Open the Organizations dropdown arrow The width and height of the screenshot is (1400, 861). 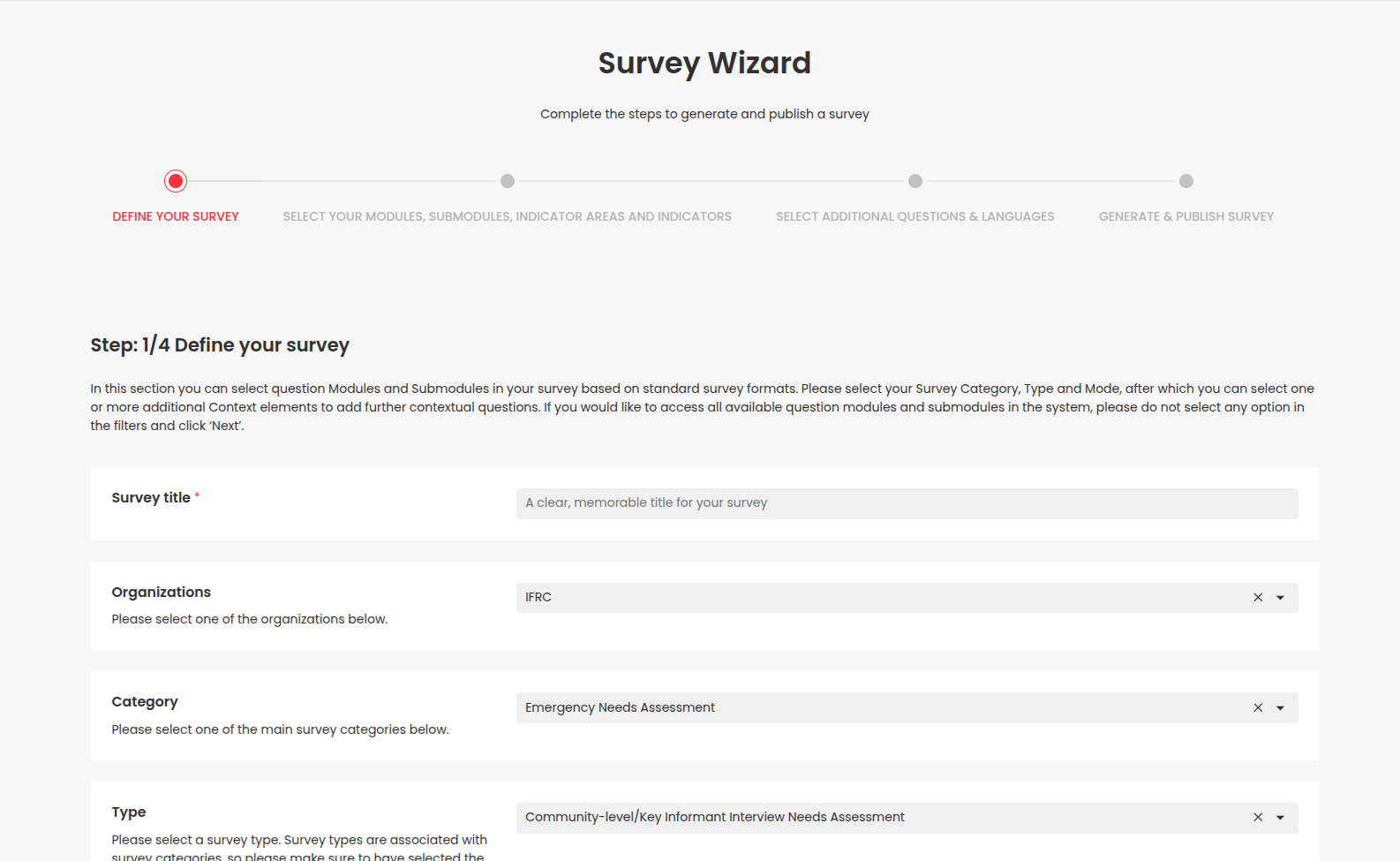(x=1279, y=597)
